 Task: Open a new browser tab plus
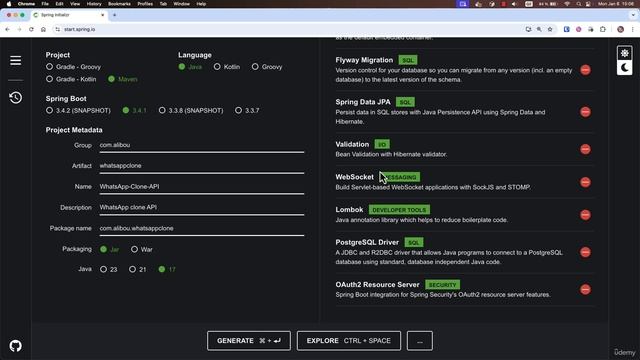[114, 15]
